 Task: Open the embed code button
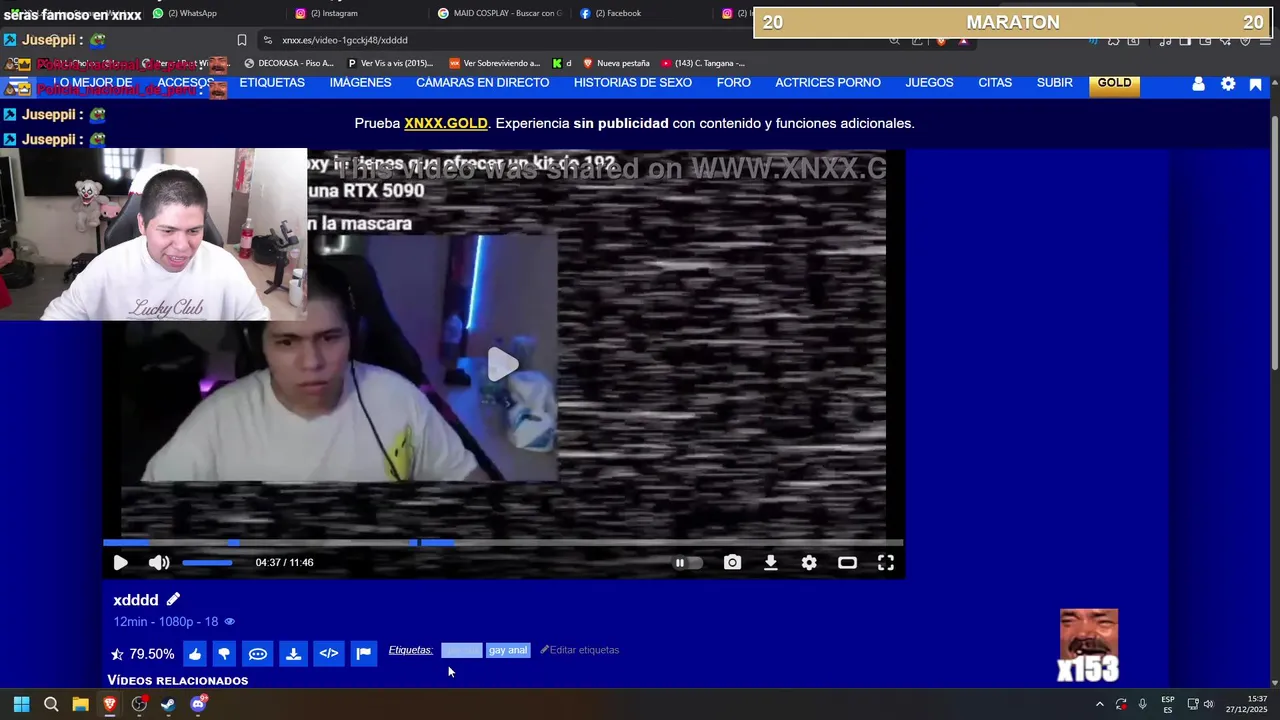(329, 654)
